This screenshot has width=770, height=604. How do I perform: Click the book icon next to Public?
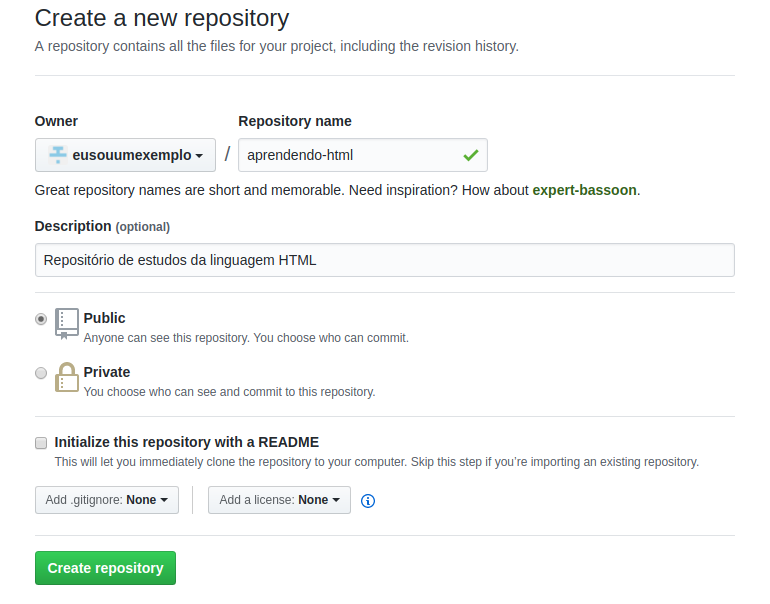pyautogui.click(x=67, y=323)
